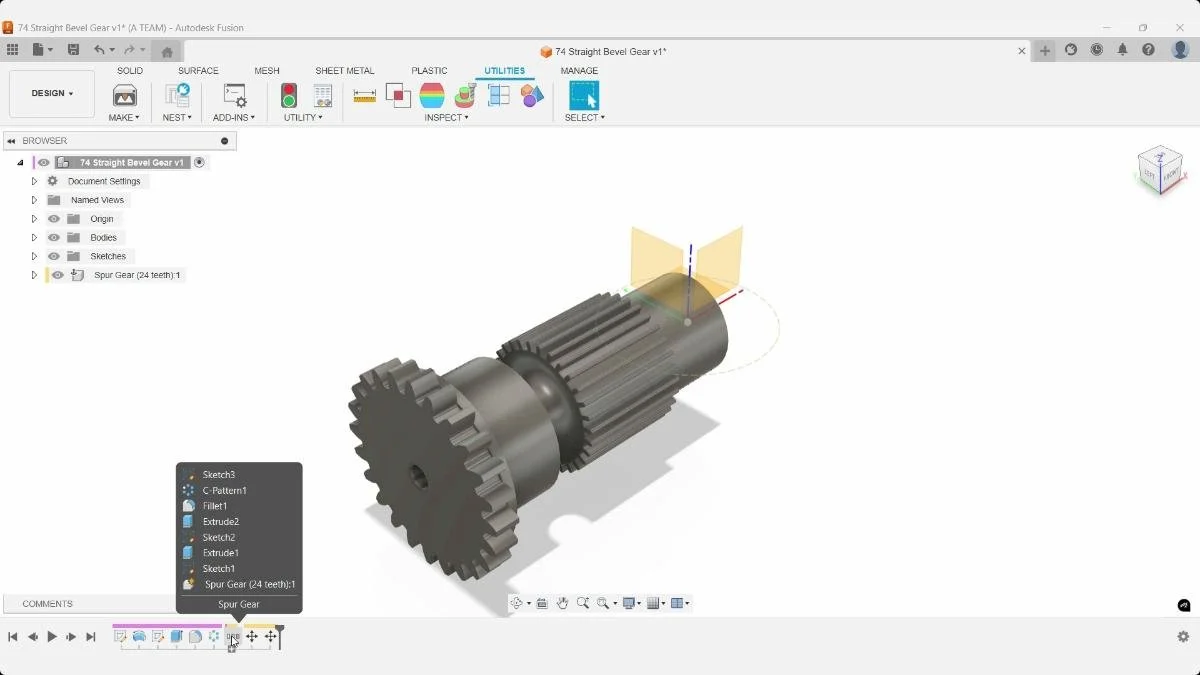This screenshot has width=1200, height=675.
Task: Select the Zebra analysis striped icon
Action: click(432, 95)
